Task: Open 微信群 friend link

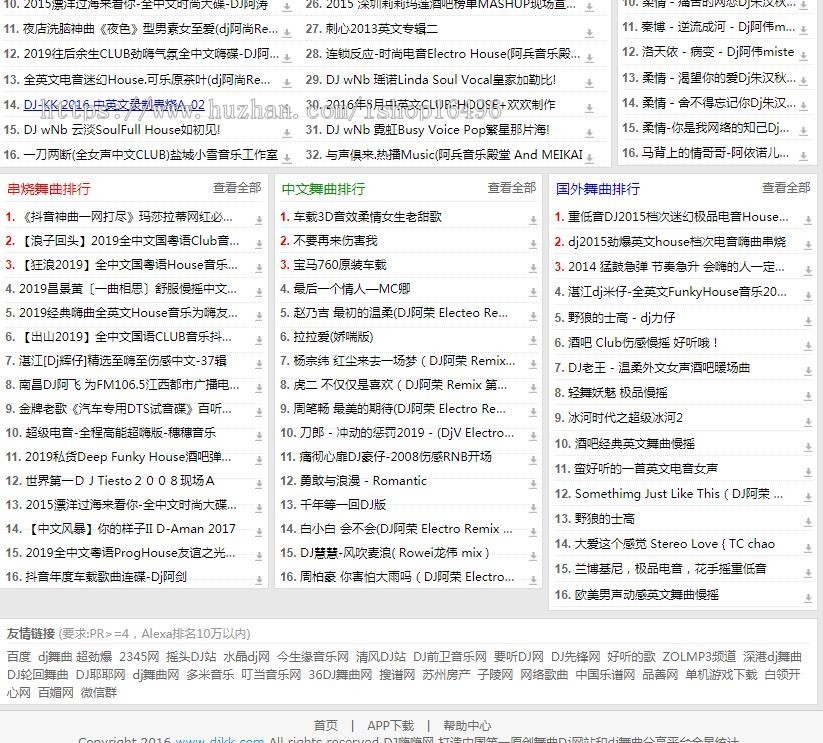Action: [x=99, y=693]
